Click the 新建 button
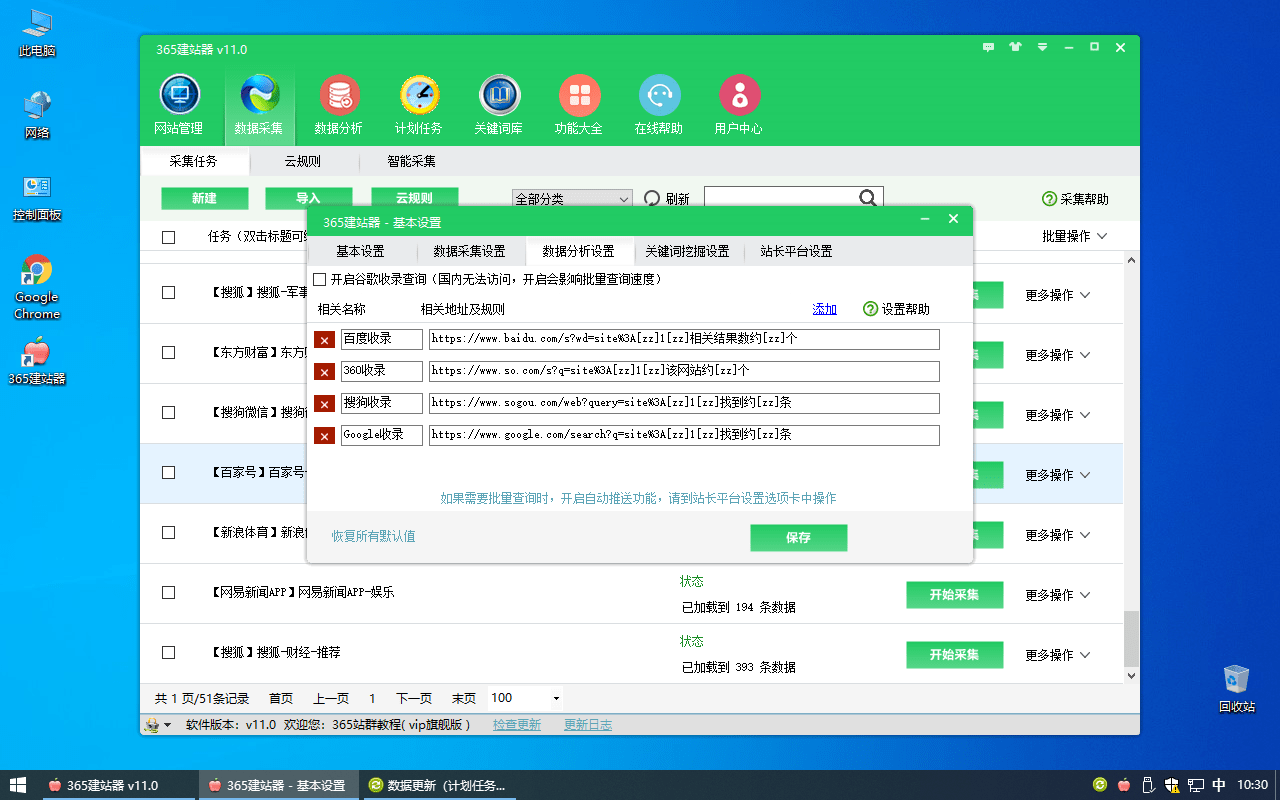 [204, 198]
